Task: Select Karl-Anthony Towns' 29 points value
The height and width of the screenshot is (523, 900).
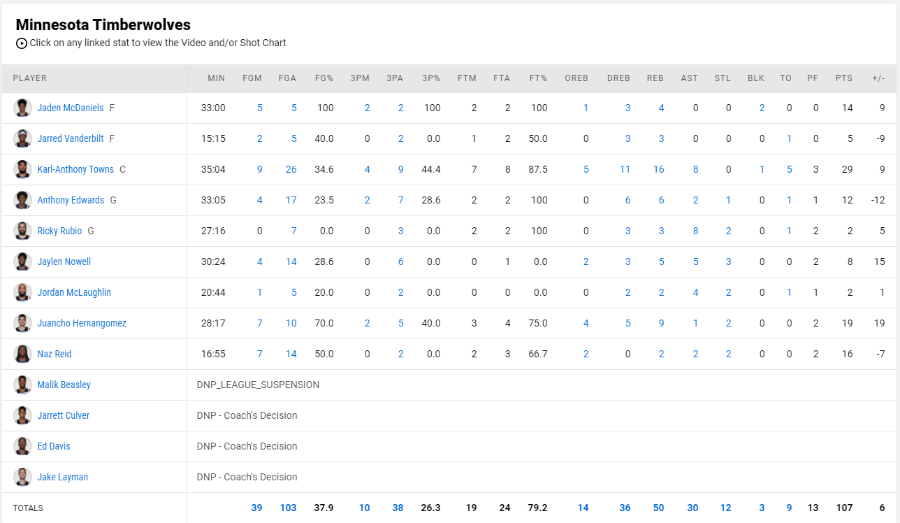Action: (847, 169)
